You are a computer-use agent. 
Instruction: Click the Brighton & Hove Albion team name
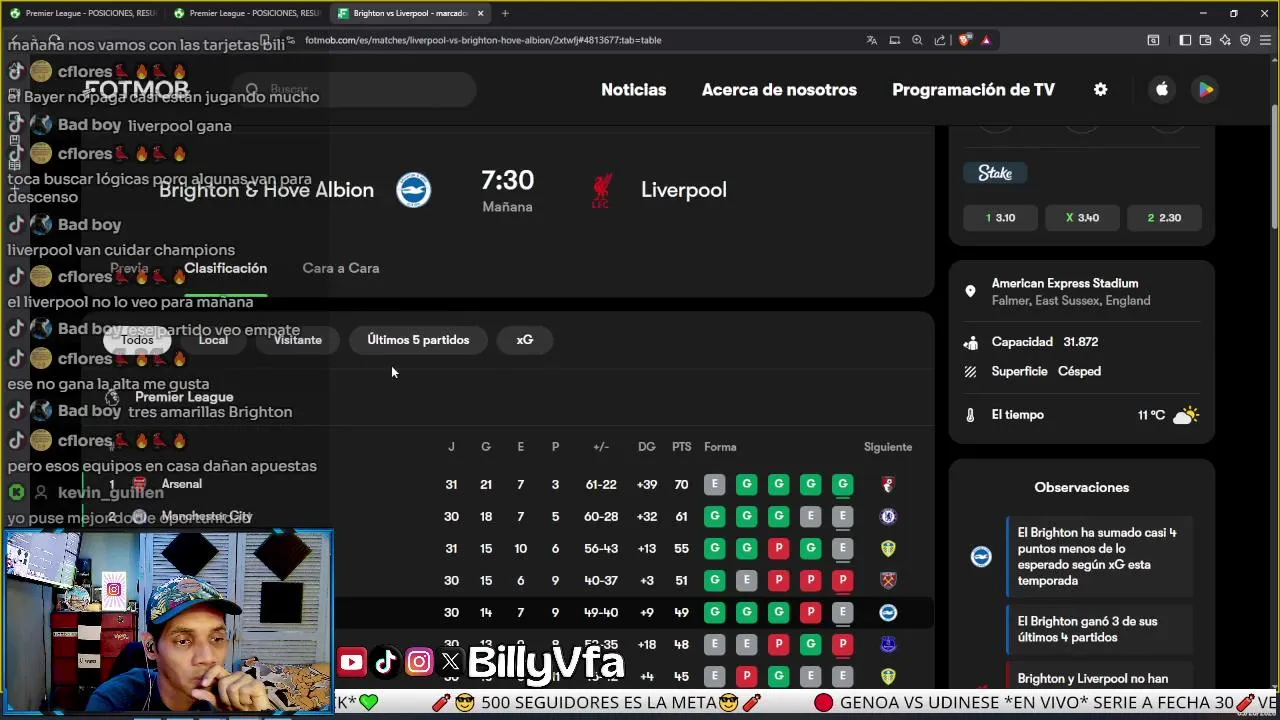(266, 190)
